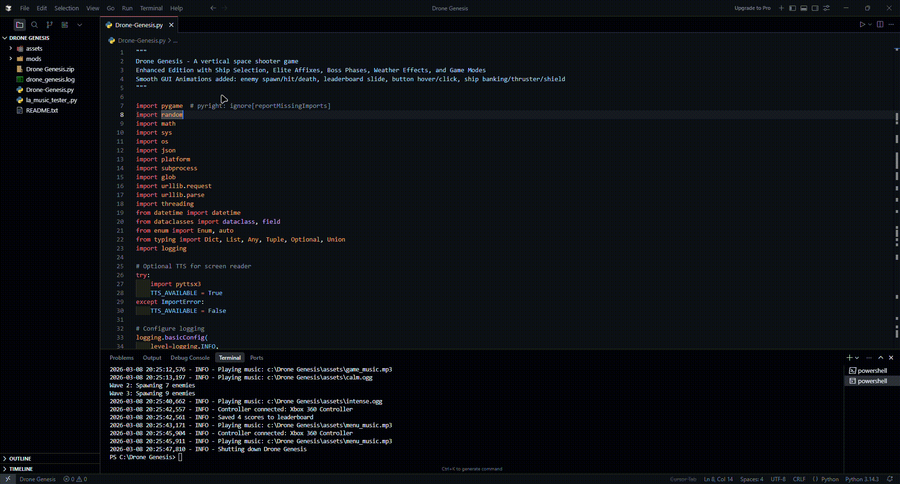The height and width of the screenshot is (484, 900).
Task: Open drone_genesis.log file
Action: coord(50,79)
